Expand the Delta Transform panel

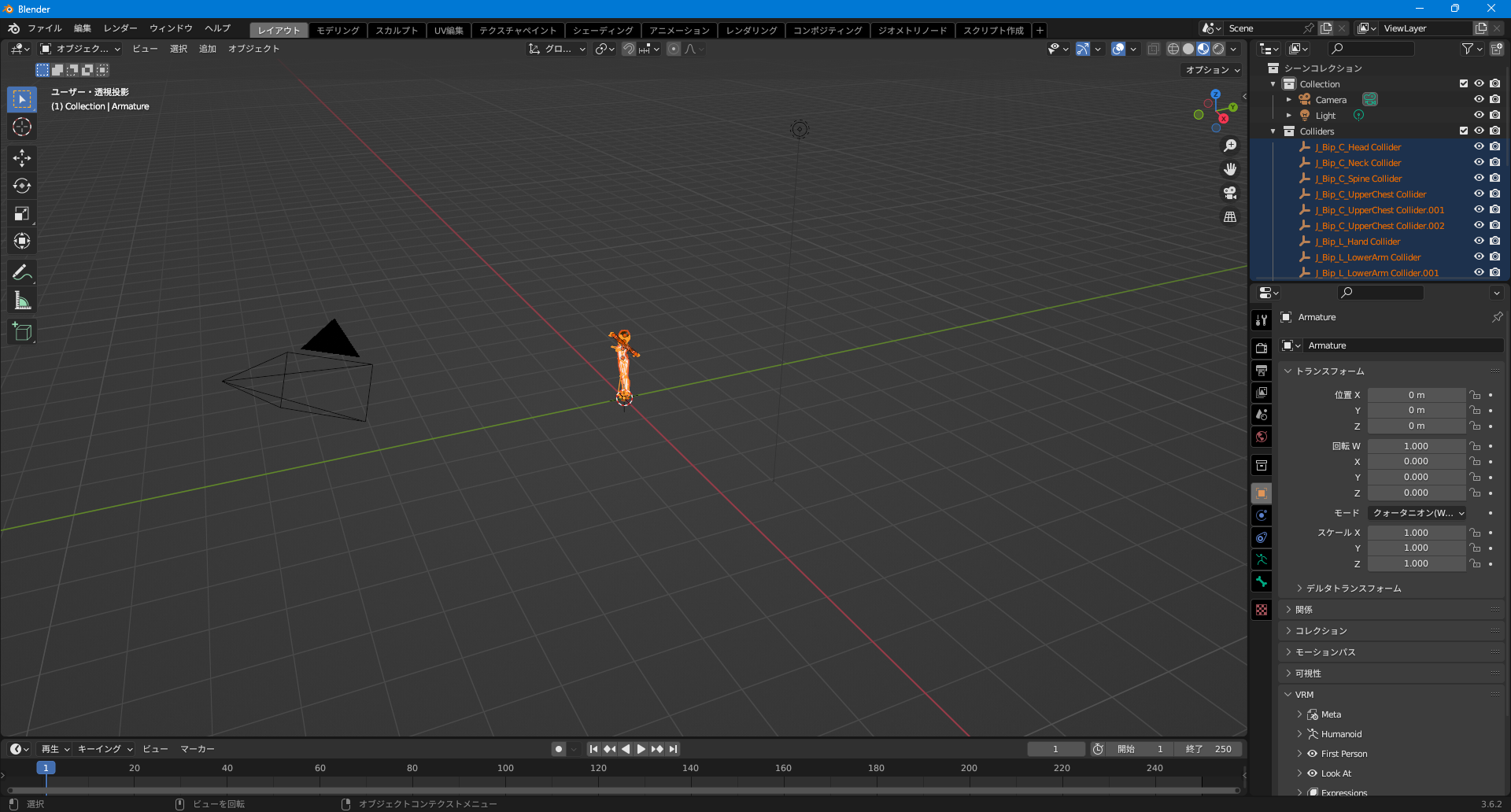[1353, 589]
